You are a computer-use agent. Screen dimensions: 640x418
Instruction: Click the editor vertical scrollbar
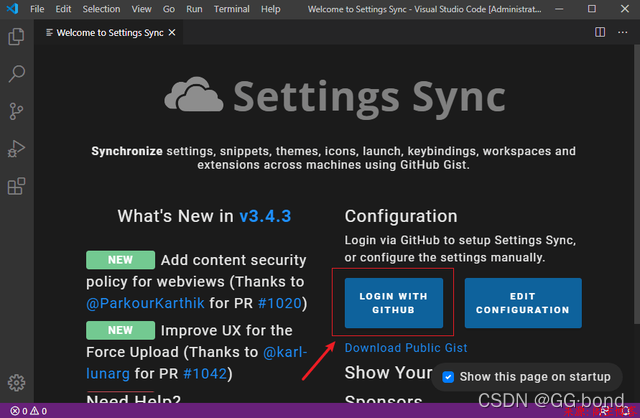tap(636, 184)
